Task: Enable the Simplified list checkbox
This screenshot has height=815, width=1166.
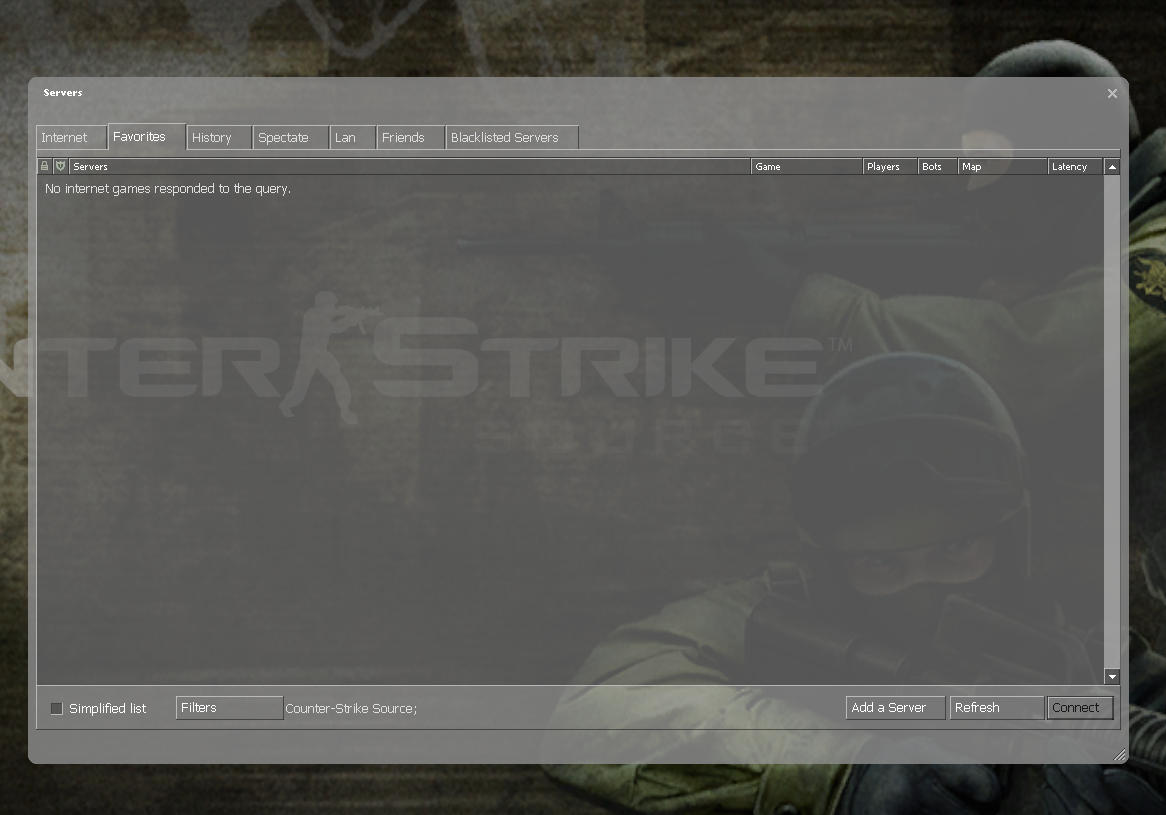Action: [57, 708]
